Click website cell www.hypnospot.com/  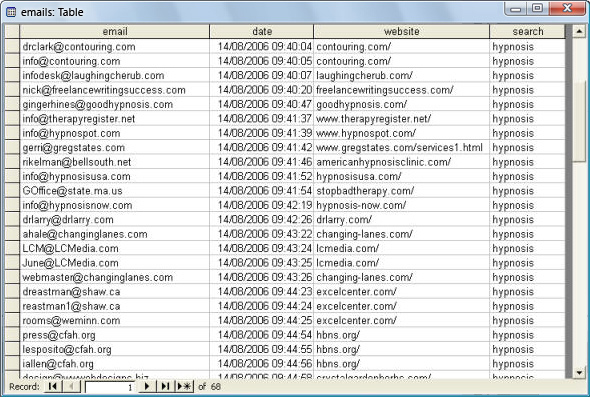point(401,133)
